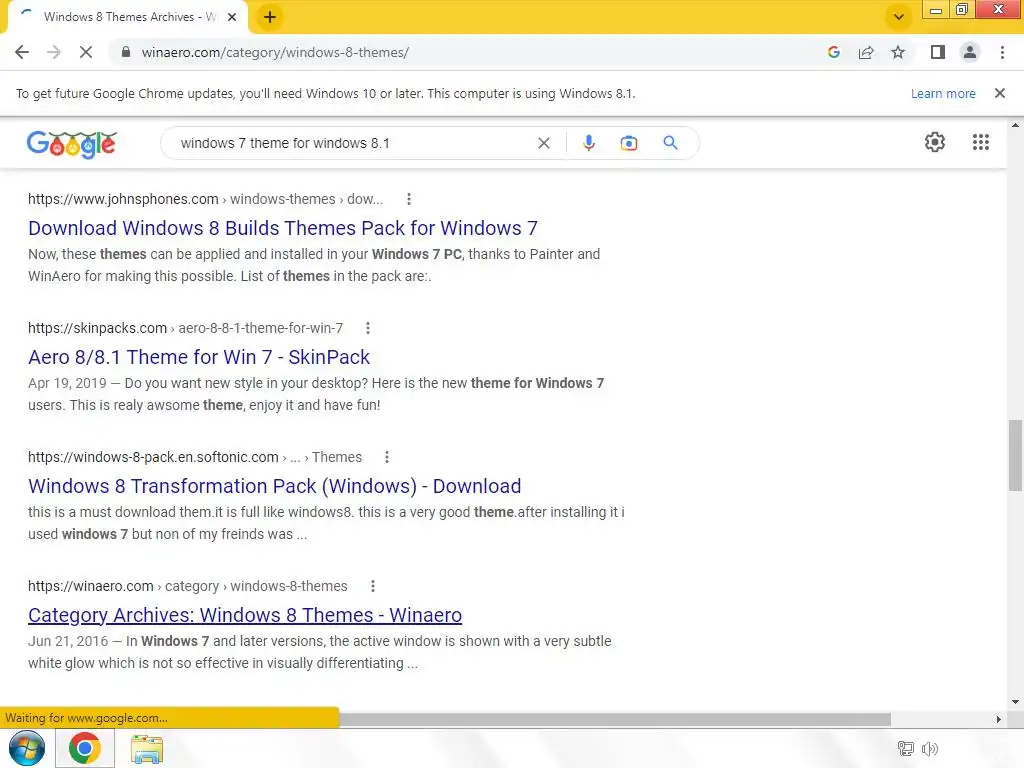Start a search by voice
This screenshot has width=1024, height=768.
(588, 143)
